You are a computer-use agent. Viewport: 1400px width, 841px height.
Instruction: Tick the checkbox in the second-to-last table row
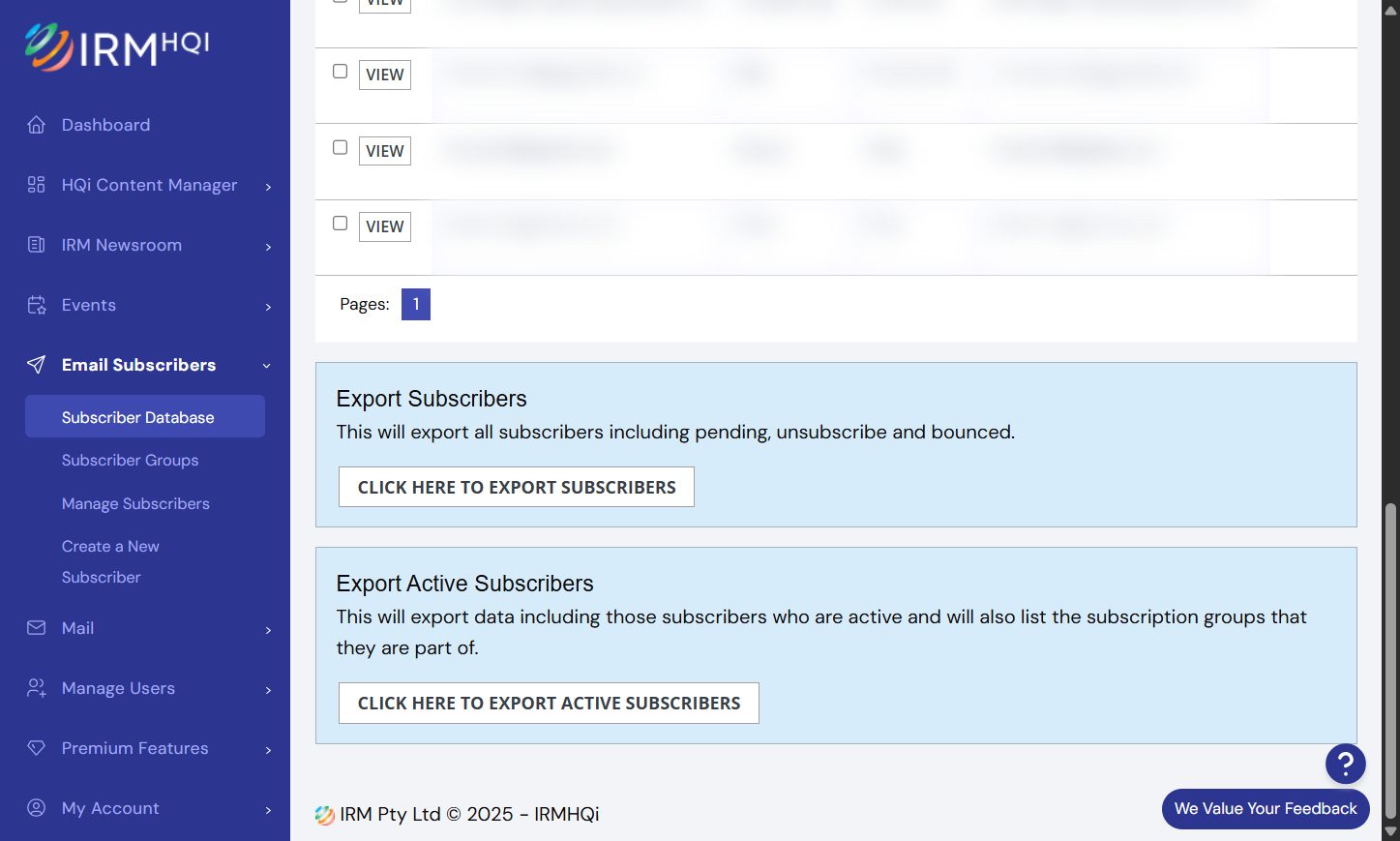pyautogui.click(x=341, y=148)
